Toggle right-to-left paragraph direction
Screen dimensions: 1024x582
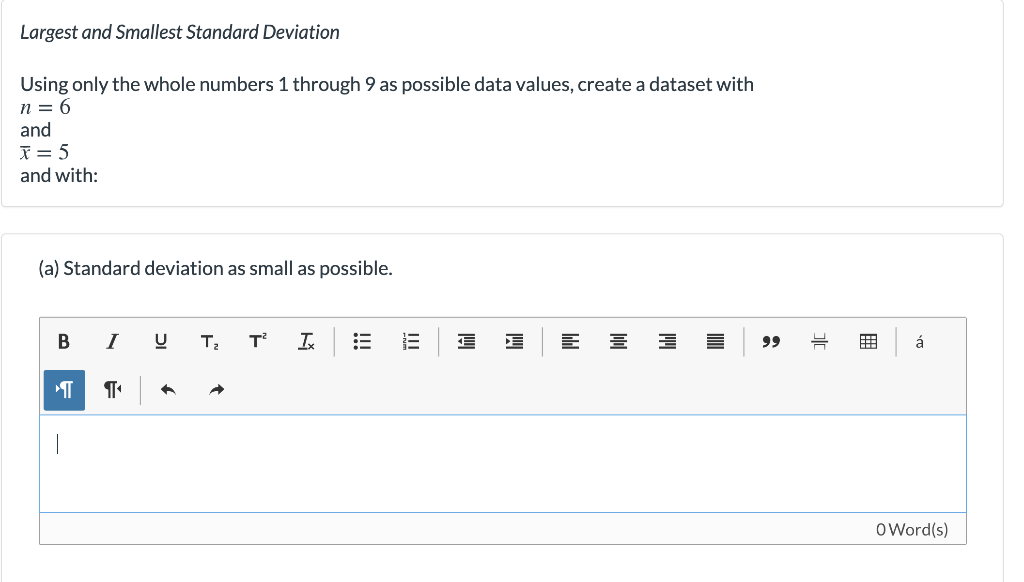111,390
